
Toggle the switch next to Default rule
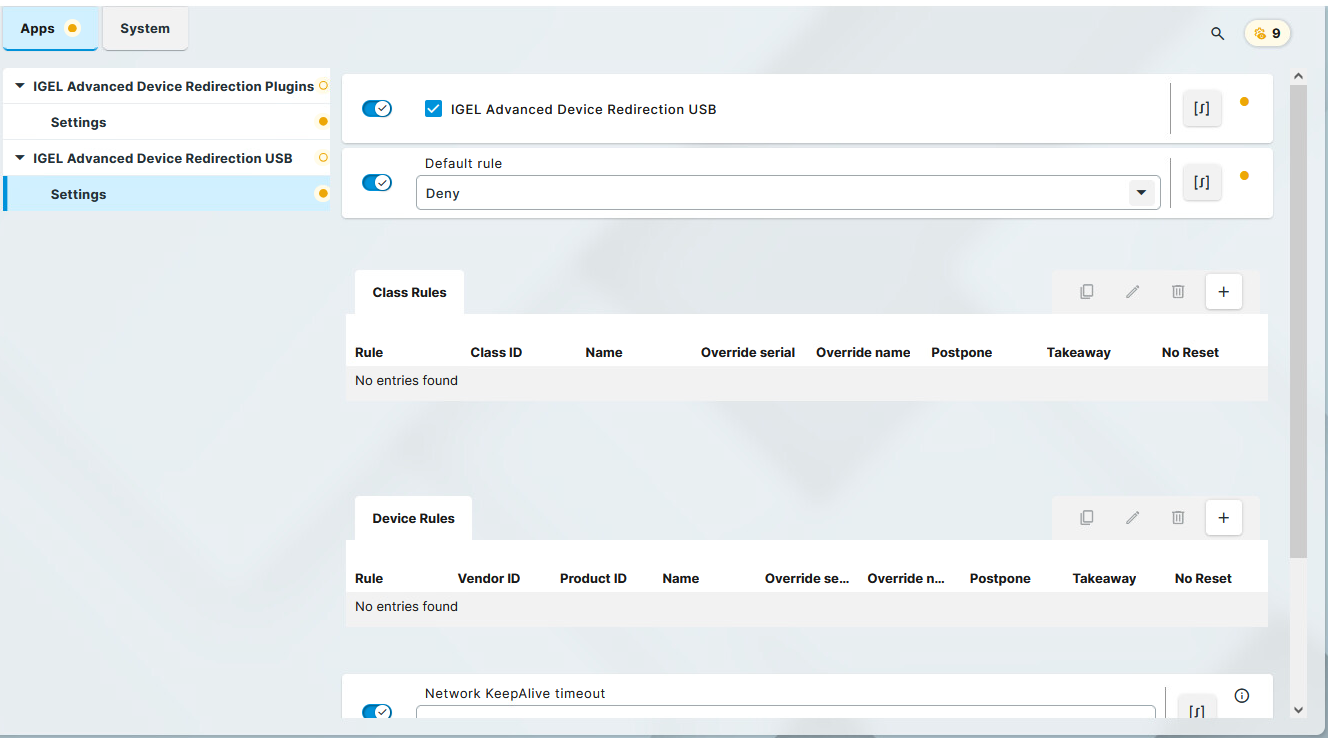[376, 183]
